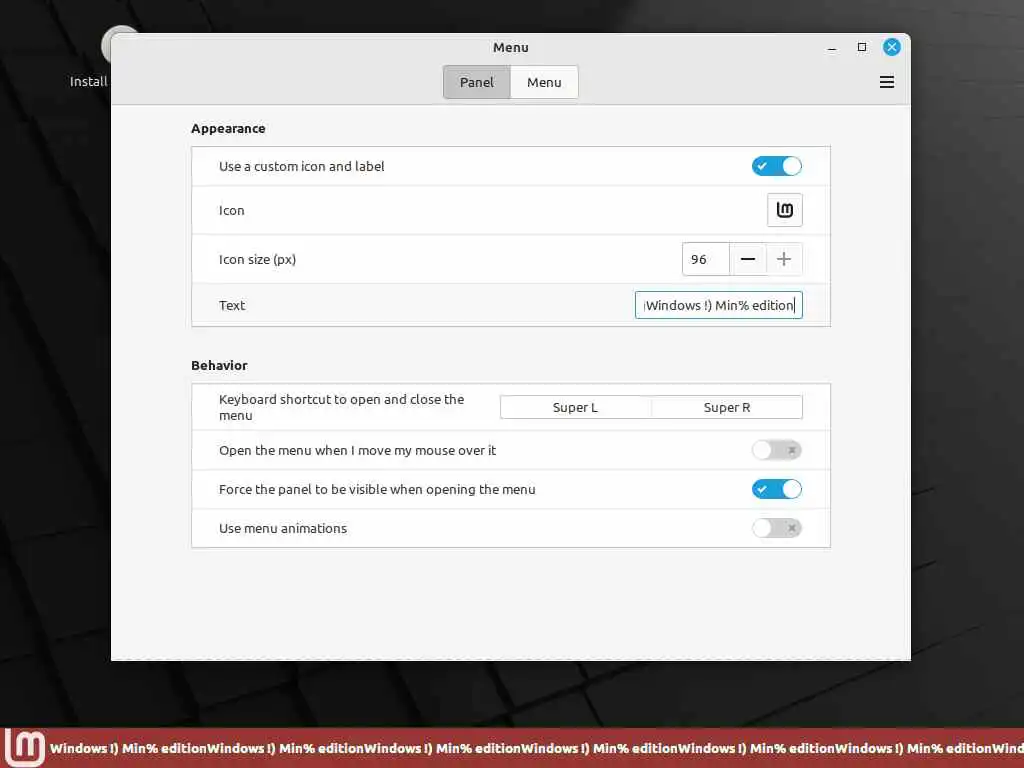Select the Panel tab
The height and width of the screenshot is (768, 1024).
point(477,82)
